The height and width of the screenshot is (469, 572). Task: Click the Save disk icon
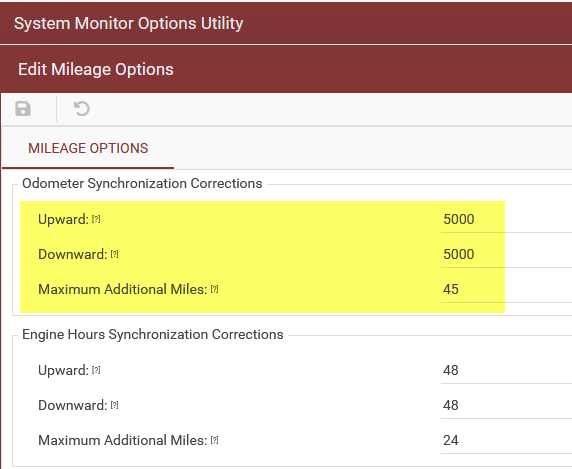(23, 109)
